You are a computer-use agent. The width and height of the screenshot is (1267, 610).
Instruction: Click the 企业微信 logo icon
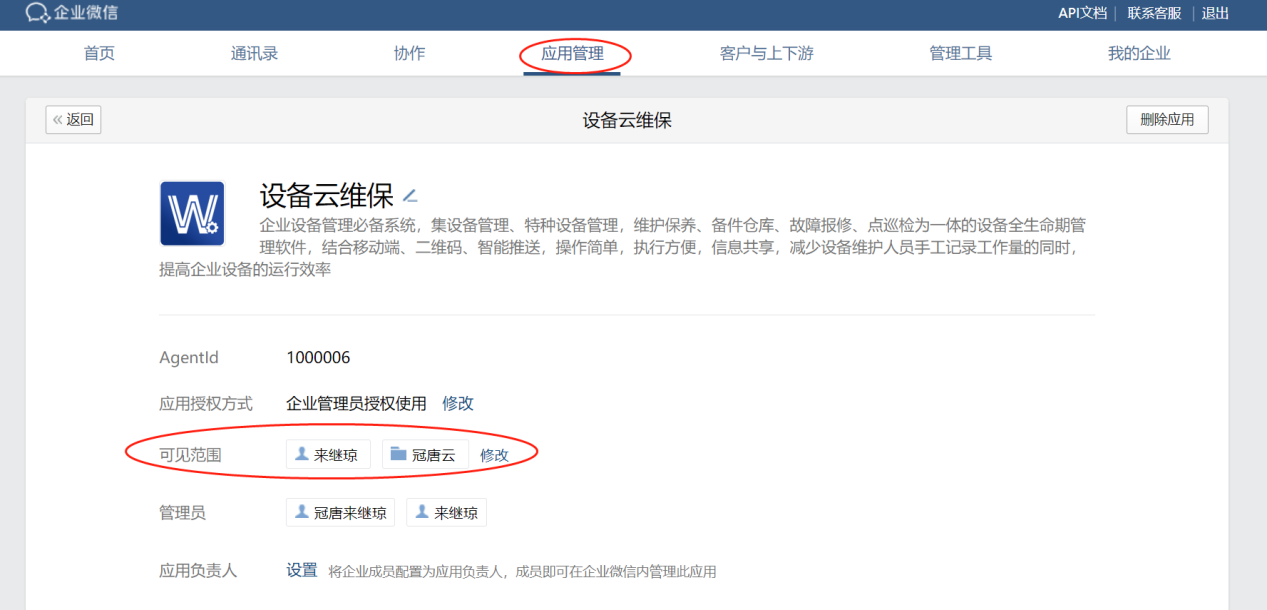point(38,13)
